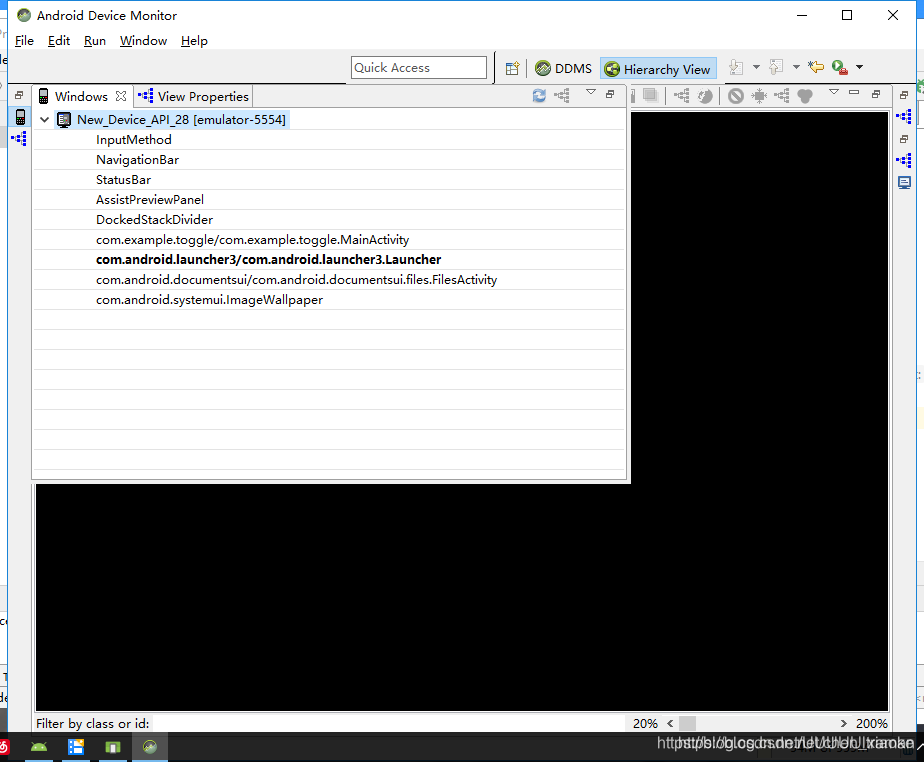Click the Android Studio robot taskbar icon
Viewport: 924px width, 762px height.
39,747
